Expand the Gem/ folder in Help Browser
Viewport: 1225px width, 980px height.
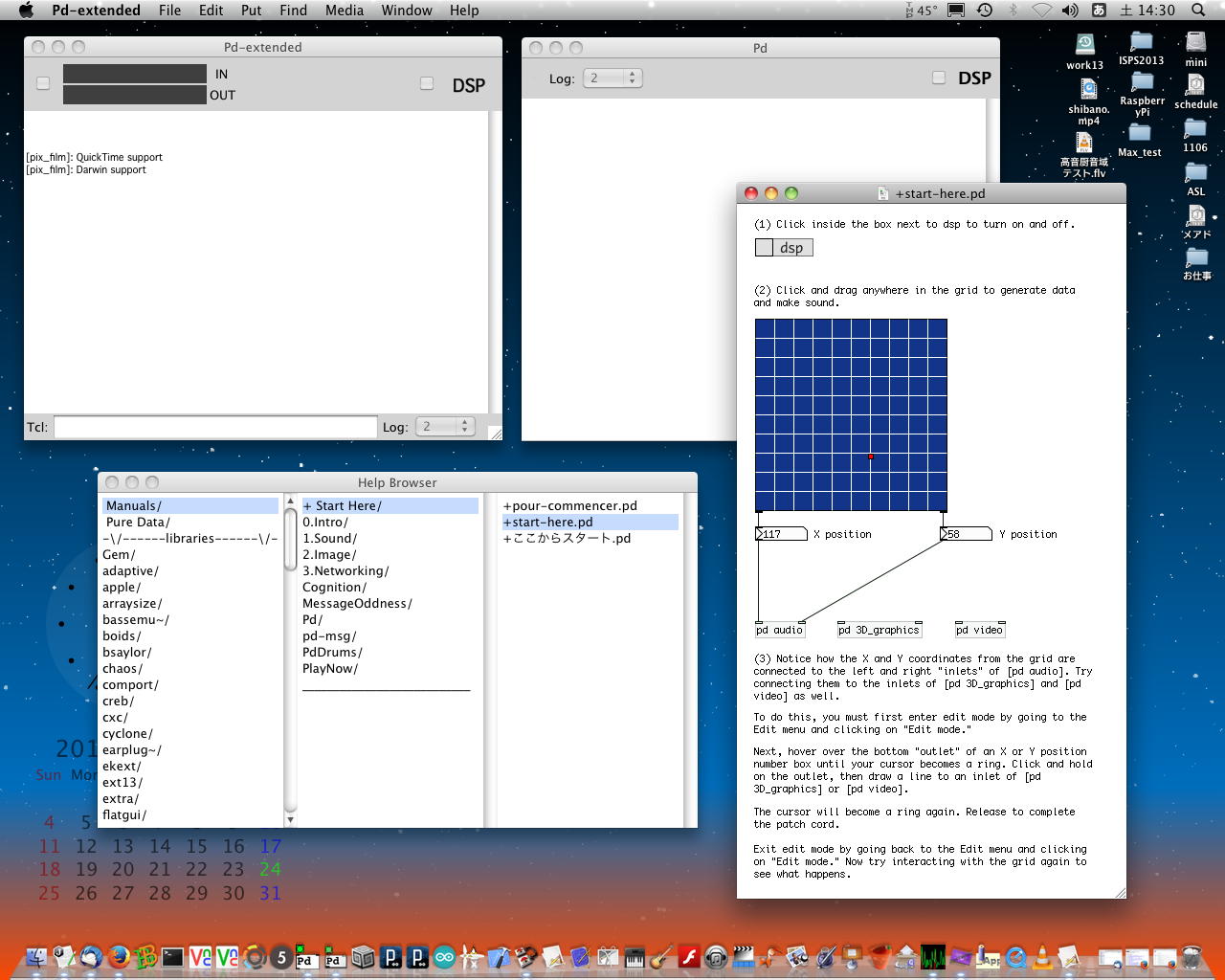tap(120, 555)
